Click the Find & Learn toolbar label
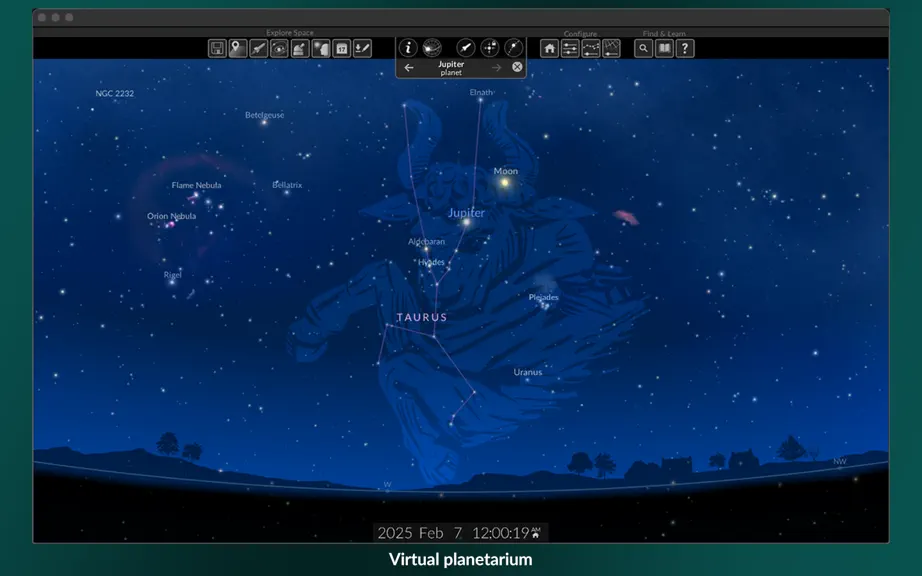Viewport: 922px width, 576px height. tap(664, 34)
